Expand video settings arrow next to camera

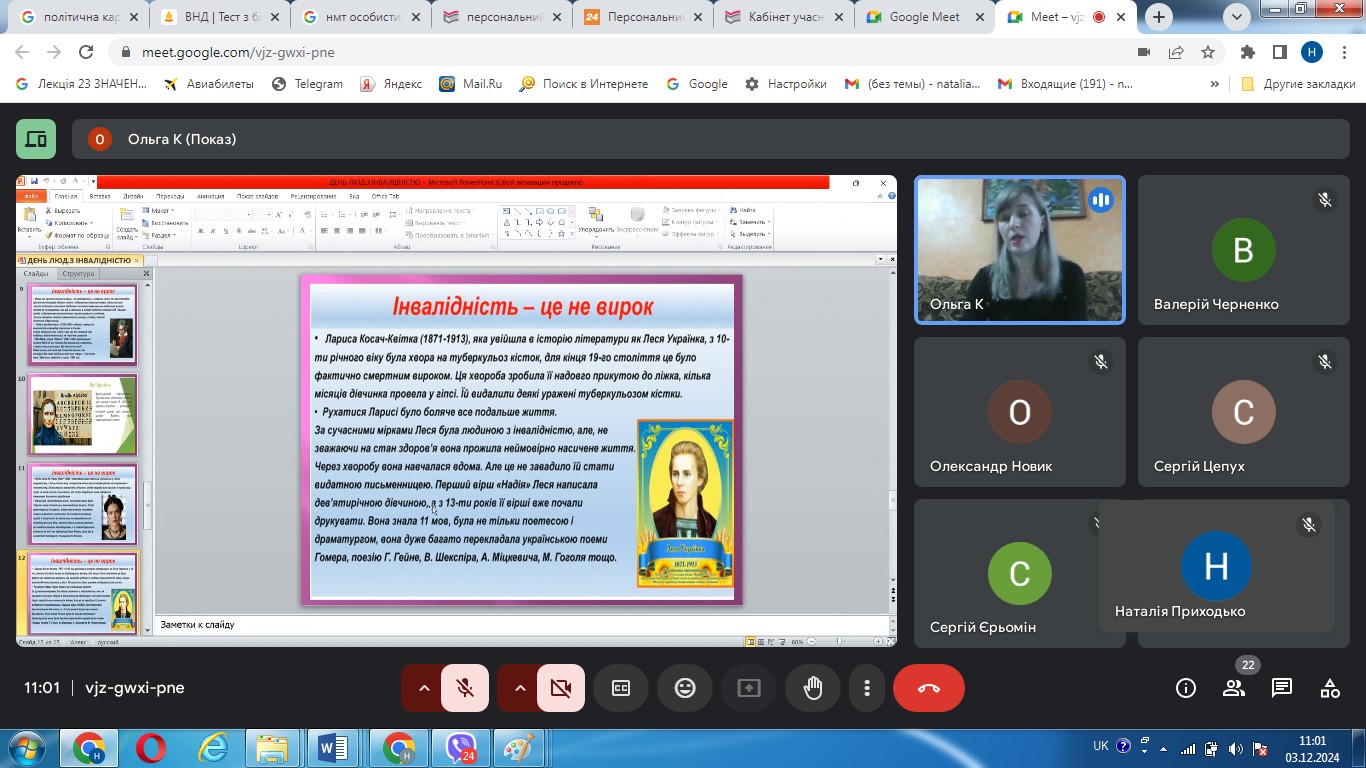(519, 688)
